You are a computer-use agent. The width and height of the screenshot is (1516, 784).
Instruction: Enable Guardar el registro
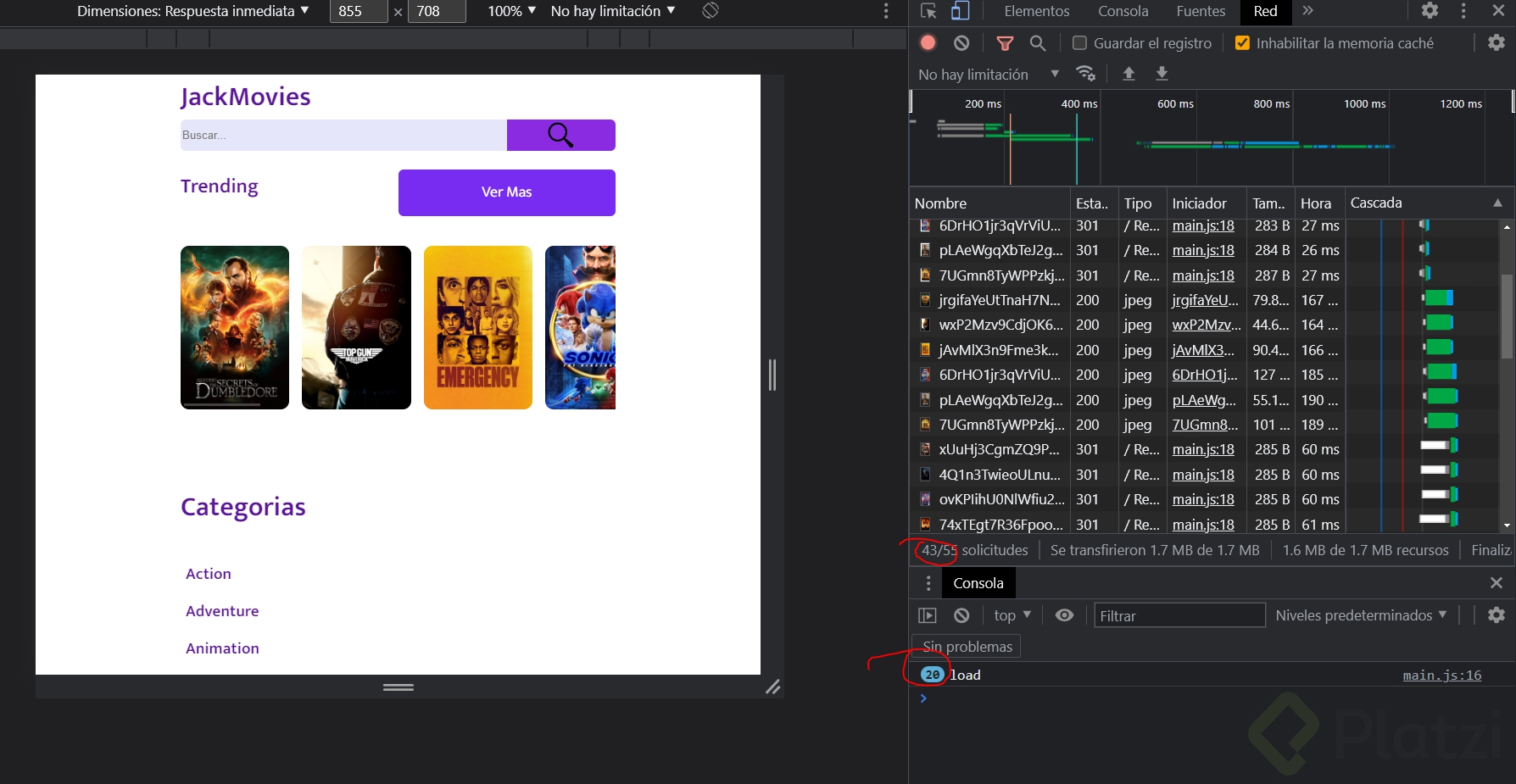point(1079,42)
